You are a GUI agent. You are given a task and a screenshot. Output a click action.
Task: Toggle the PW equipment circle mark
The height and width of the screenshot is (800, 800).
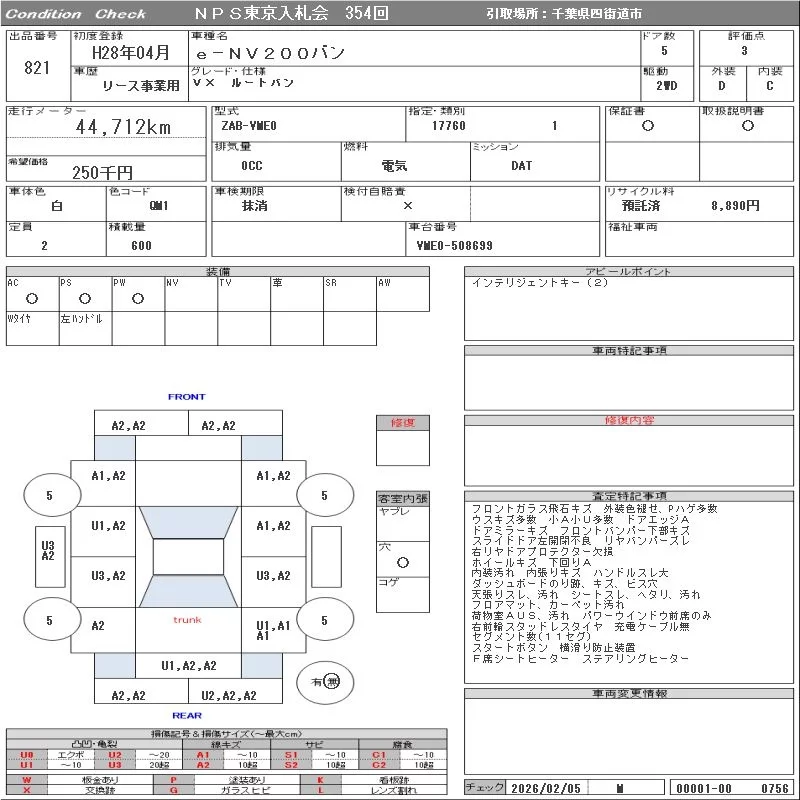click(138, 299)
